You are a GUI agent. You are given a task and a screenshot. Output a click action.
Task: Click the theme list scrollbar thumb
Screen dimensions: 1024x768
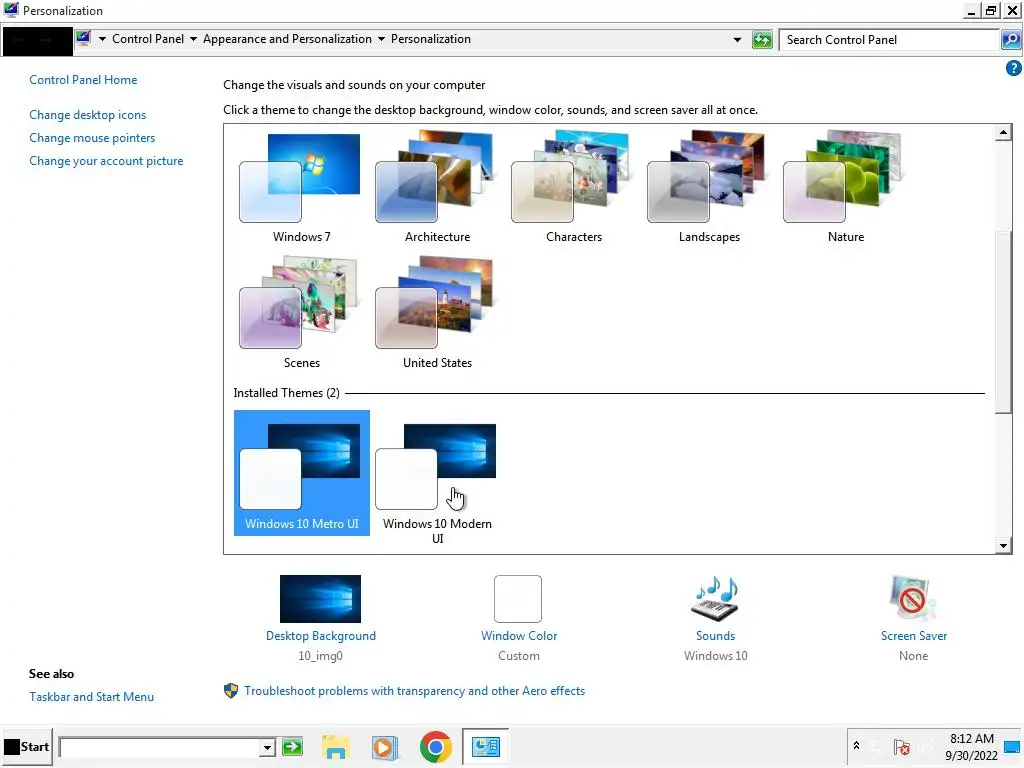(x=1003, y=320)
